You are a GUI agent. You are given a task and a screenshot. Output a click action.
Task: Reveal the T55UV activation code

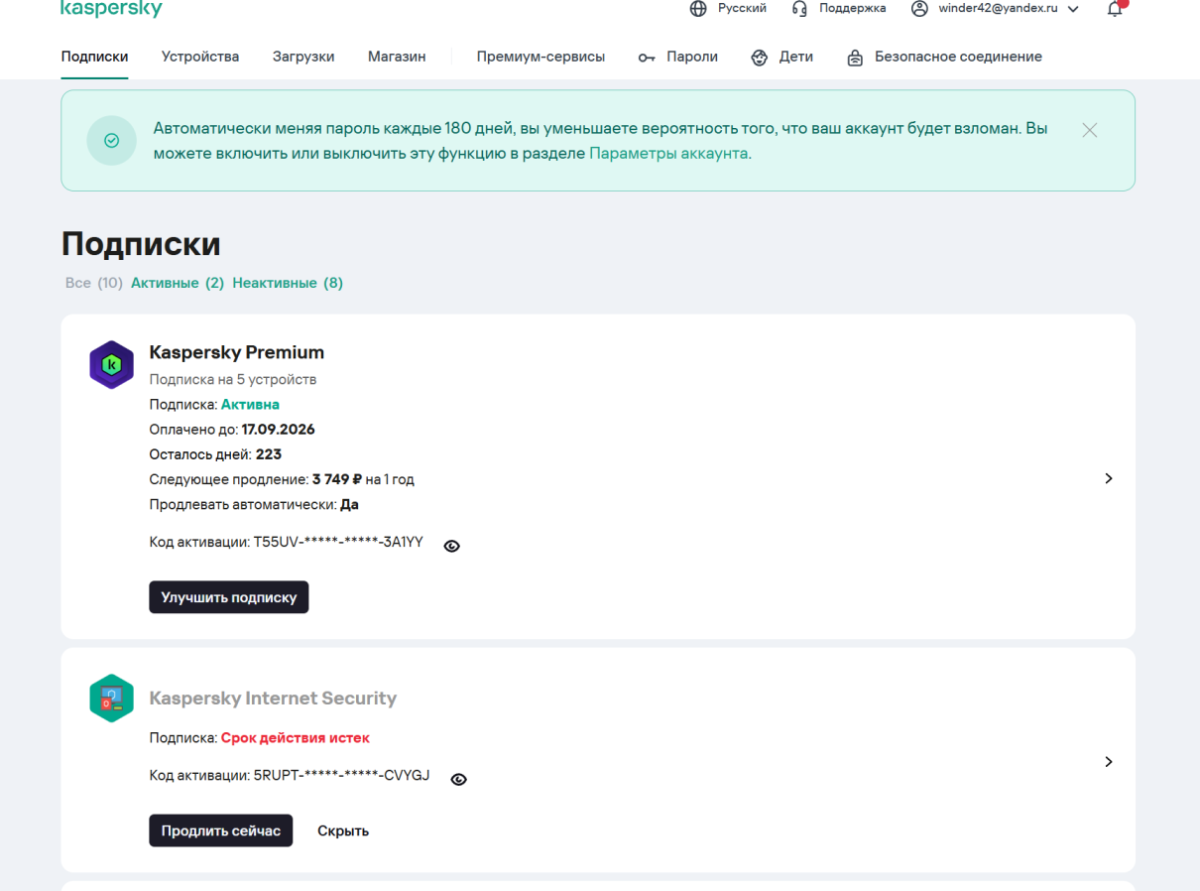point(452,546)
